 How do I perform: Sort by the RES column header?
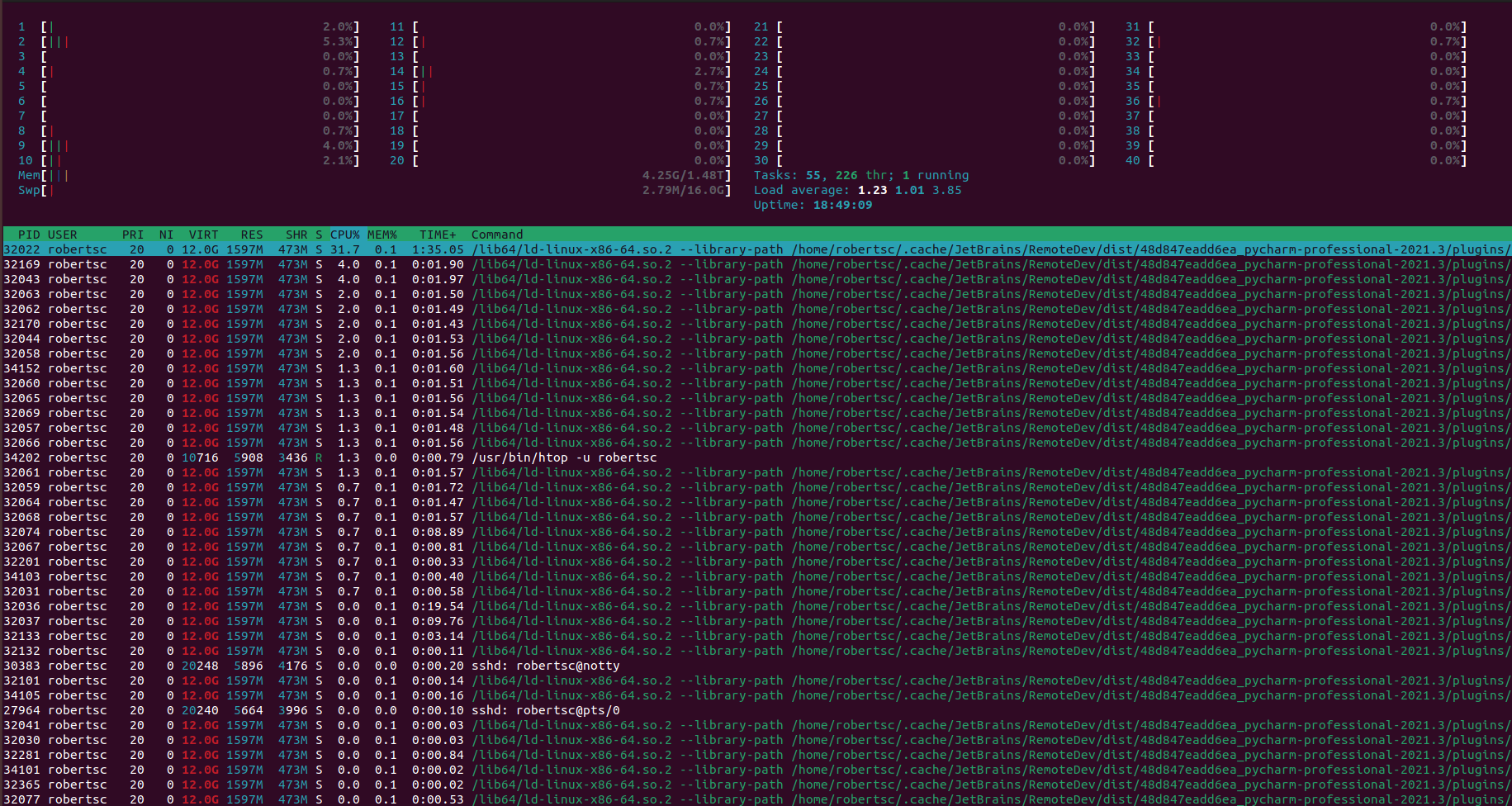point(252,235)
